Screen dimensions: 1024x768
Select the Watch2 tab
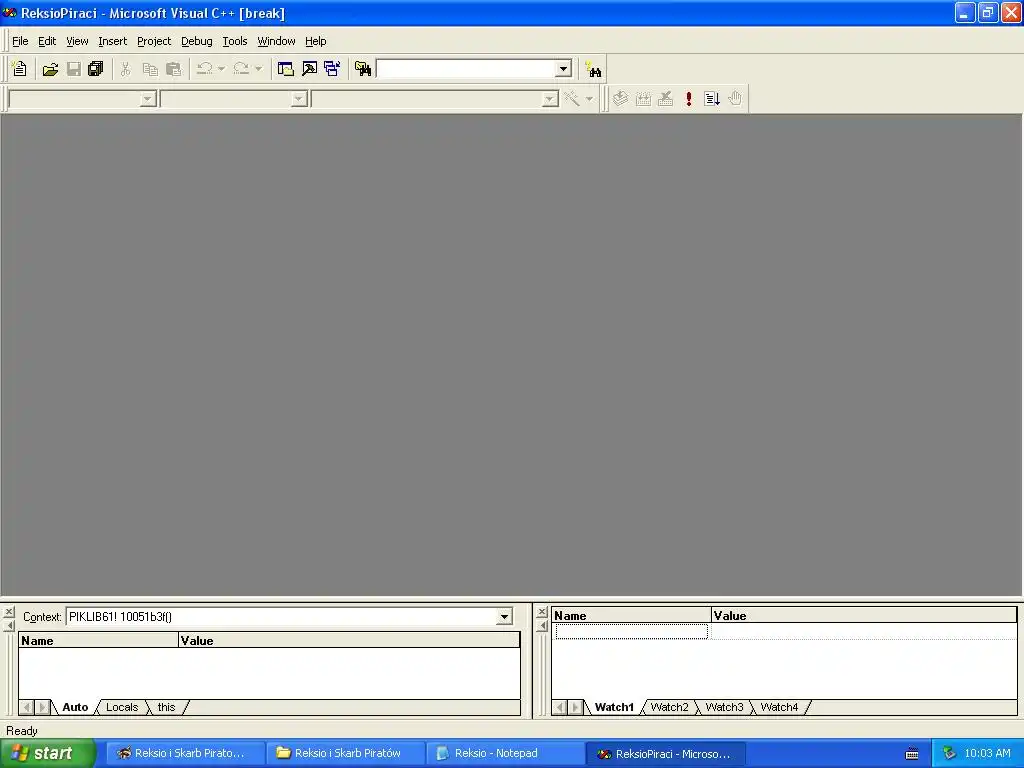click(669, 707)
